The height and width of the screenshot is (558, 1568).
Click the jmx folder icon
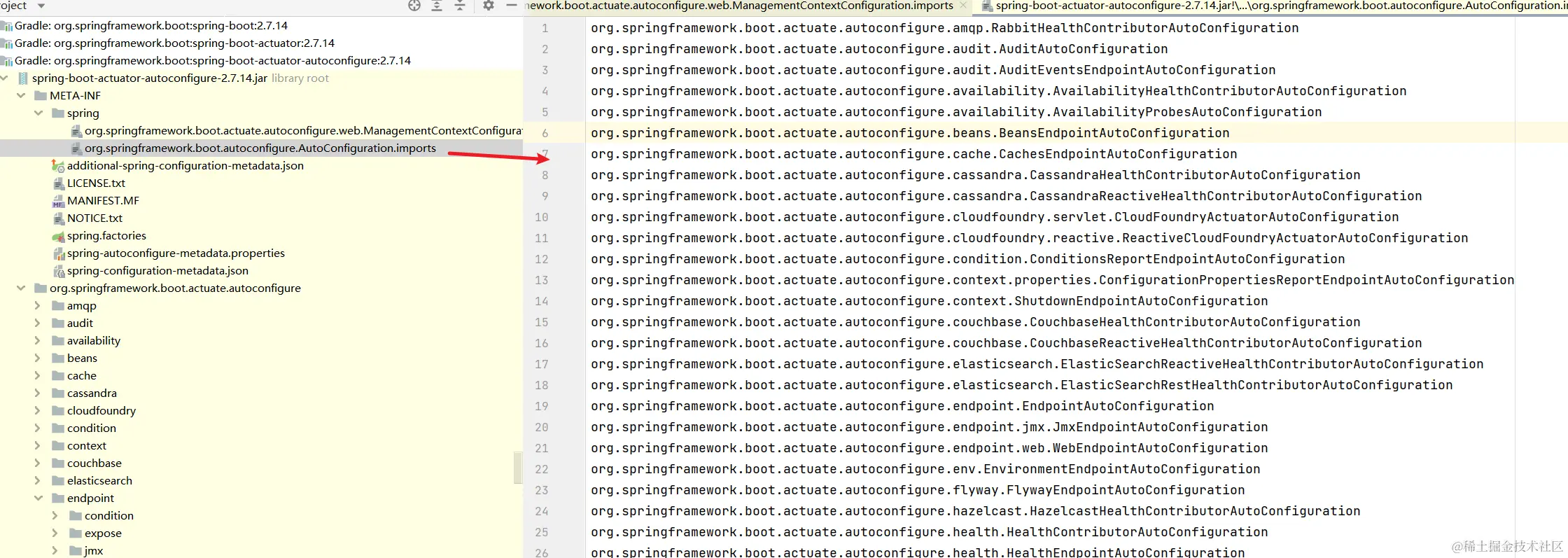point(76,551)
